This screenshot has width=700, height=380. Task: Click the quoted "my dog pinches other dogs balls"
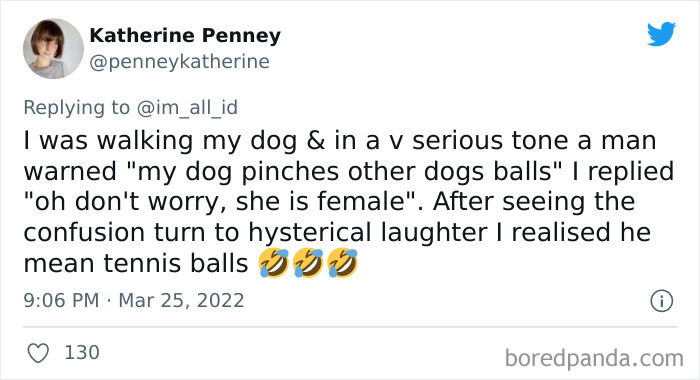tap(344, 171)
